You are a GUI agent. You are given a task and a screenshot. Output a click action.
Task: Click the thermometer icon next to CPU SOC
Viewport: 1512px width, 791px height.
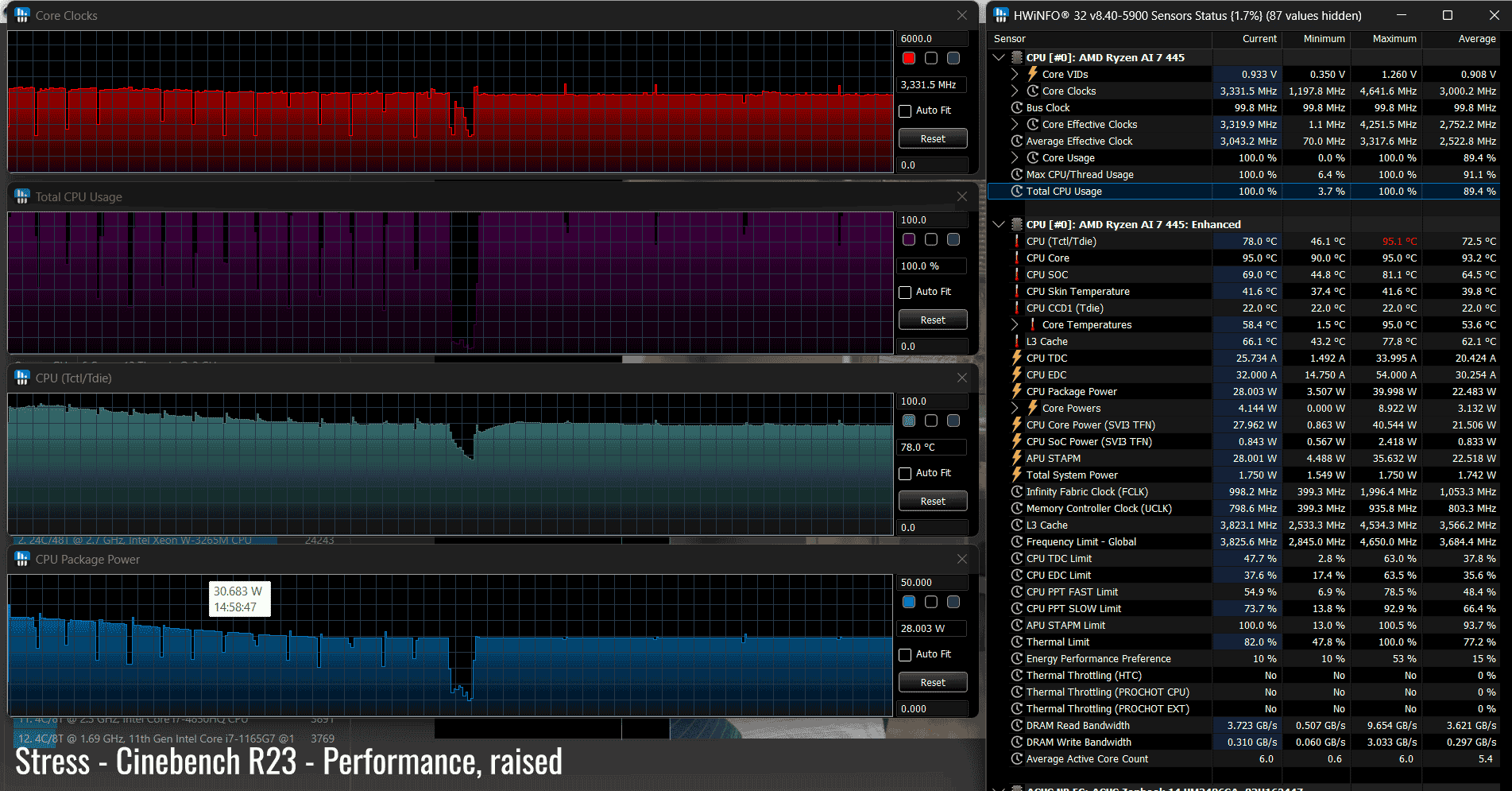1017,274
